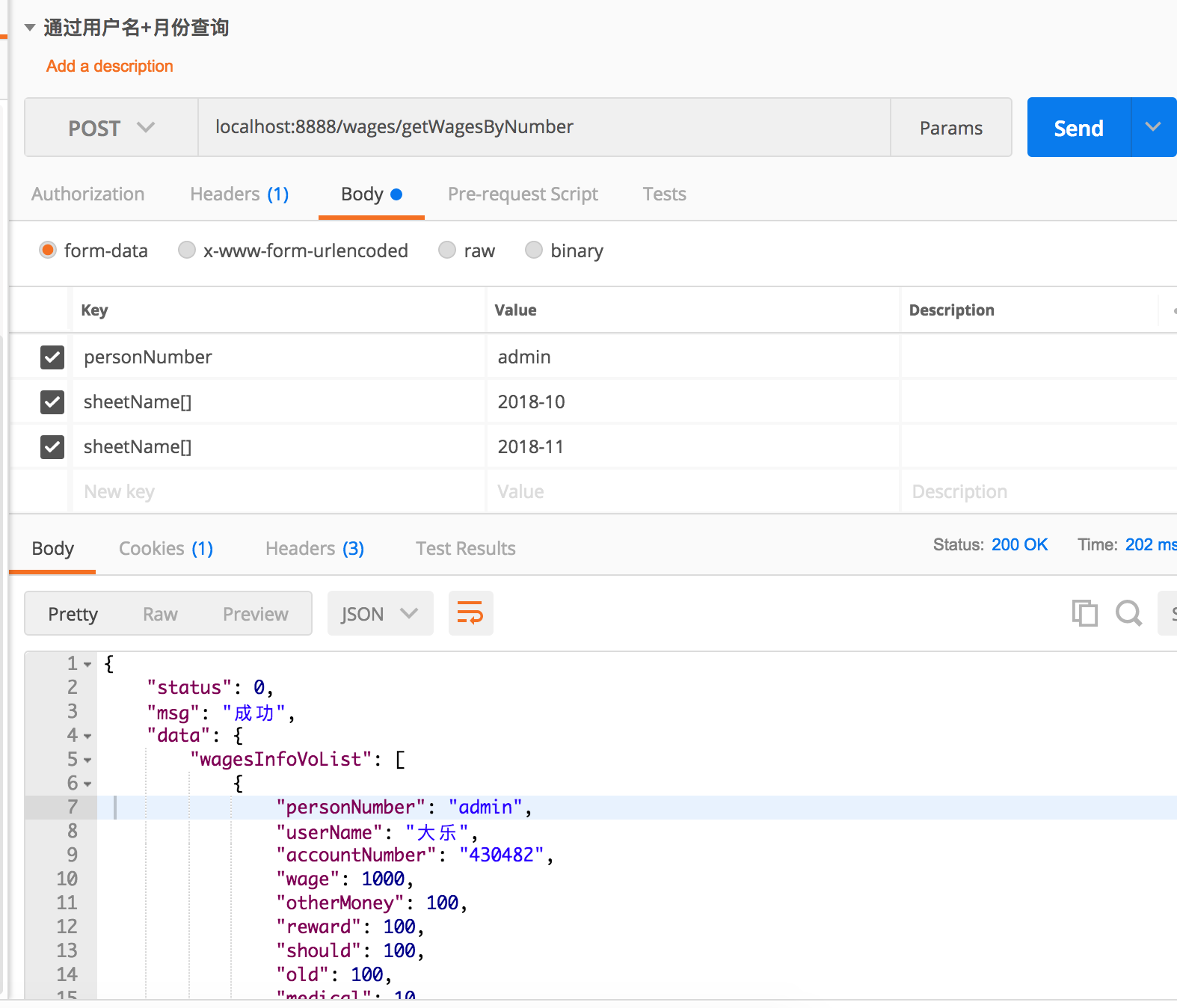Image resolution: width=1177 pixels, height=1008 pixels.
Task: Click the Description column header
Action: [951, 310]
